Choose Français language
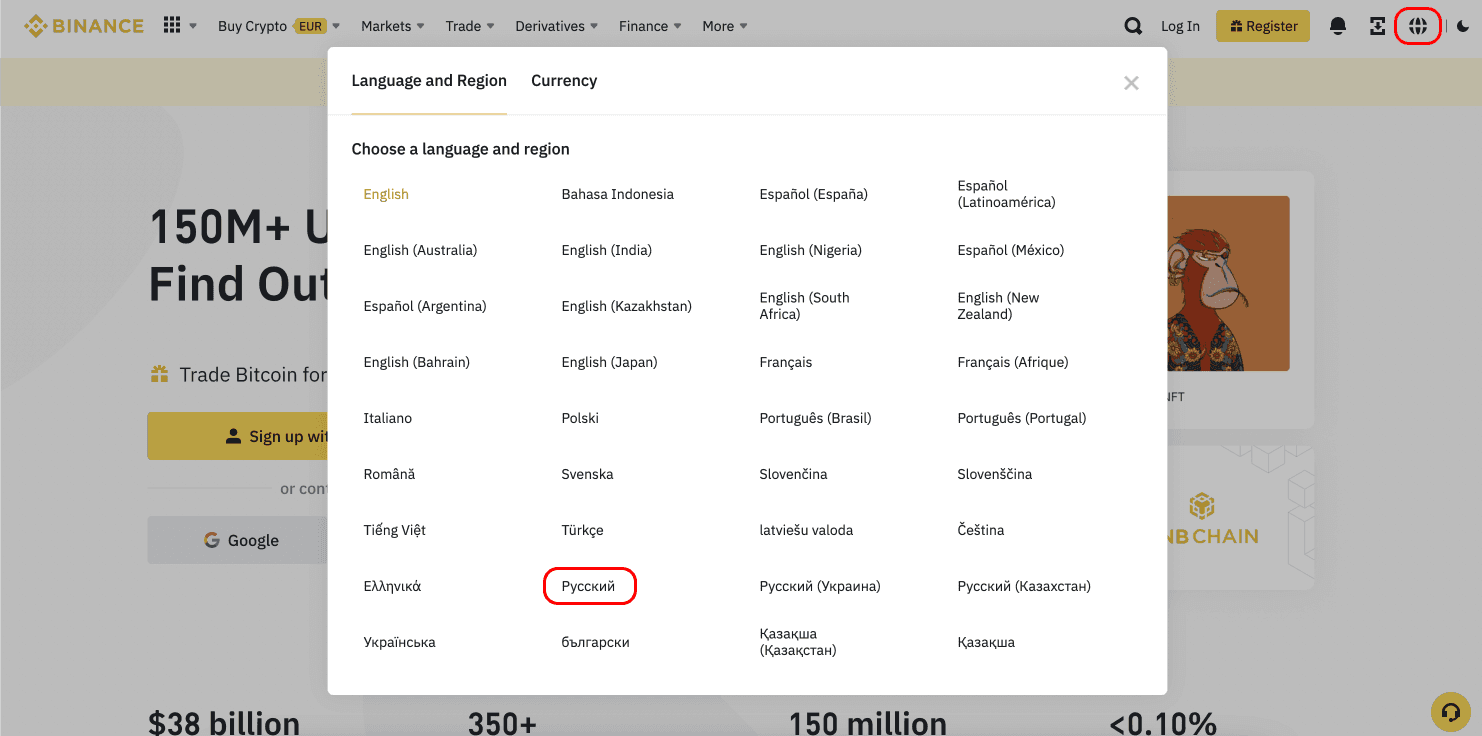 click(786, 362)
